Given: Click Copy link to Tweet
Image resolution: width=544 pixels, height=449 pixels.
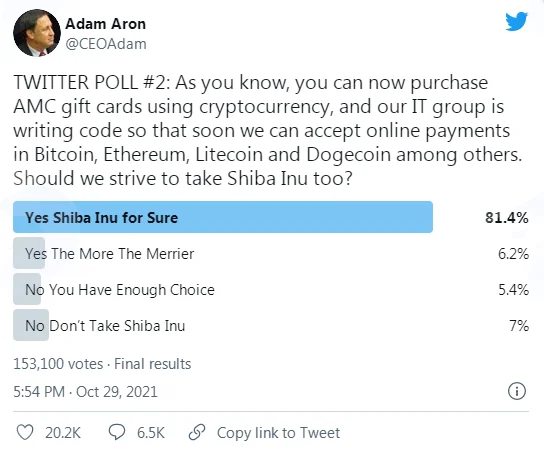Looking at the screenshot, I should pos(278,433).
